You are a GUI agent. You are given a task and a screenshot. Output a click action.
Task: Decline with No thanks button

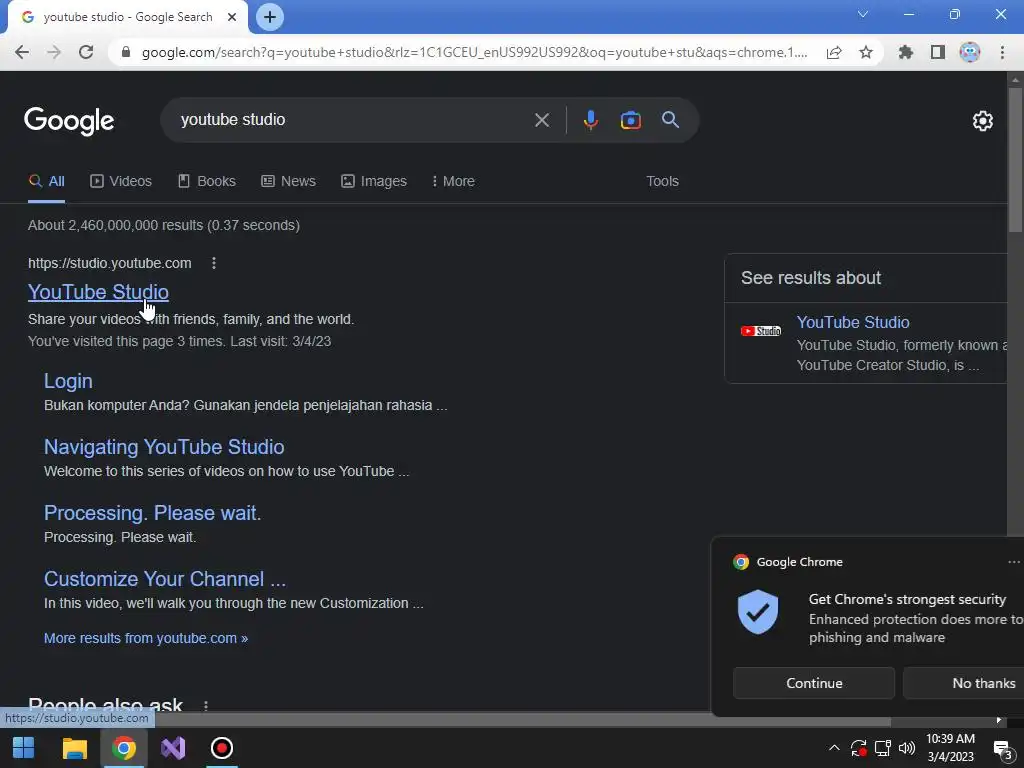point(963,683)
